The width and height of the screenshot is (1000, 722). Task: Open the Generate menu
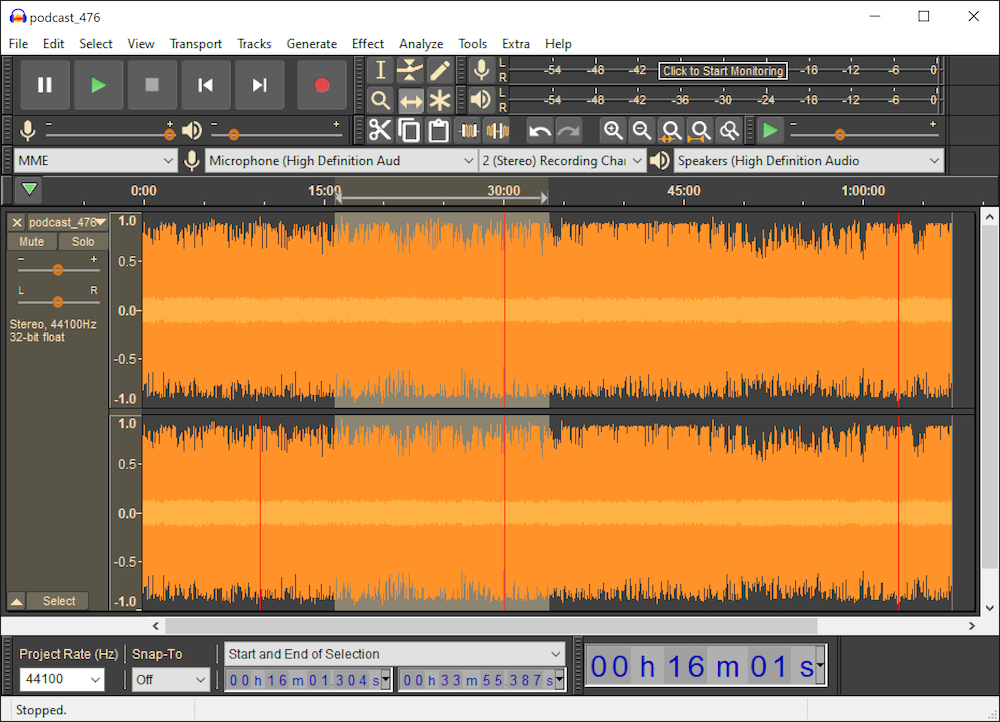(311, 44)
